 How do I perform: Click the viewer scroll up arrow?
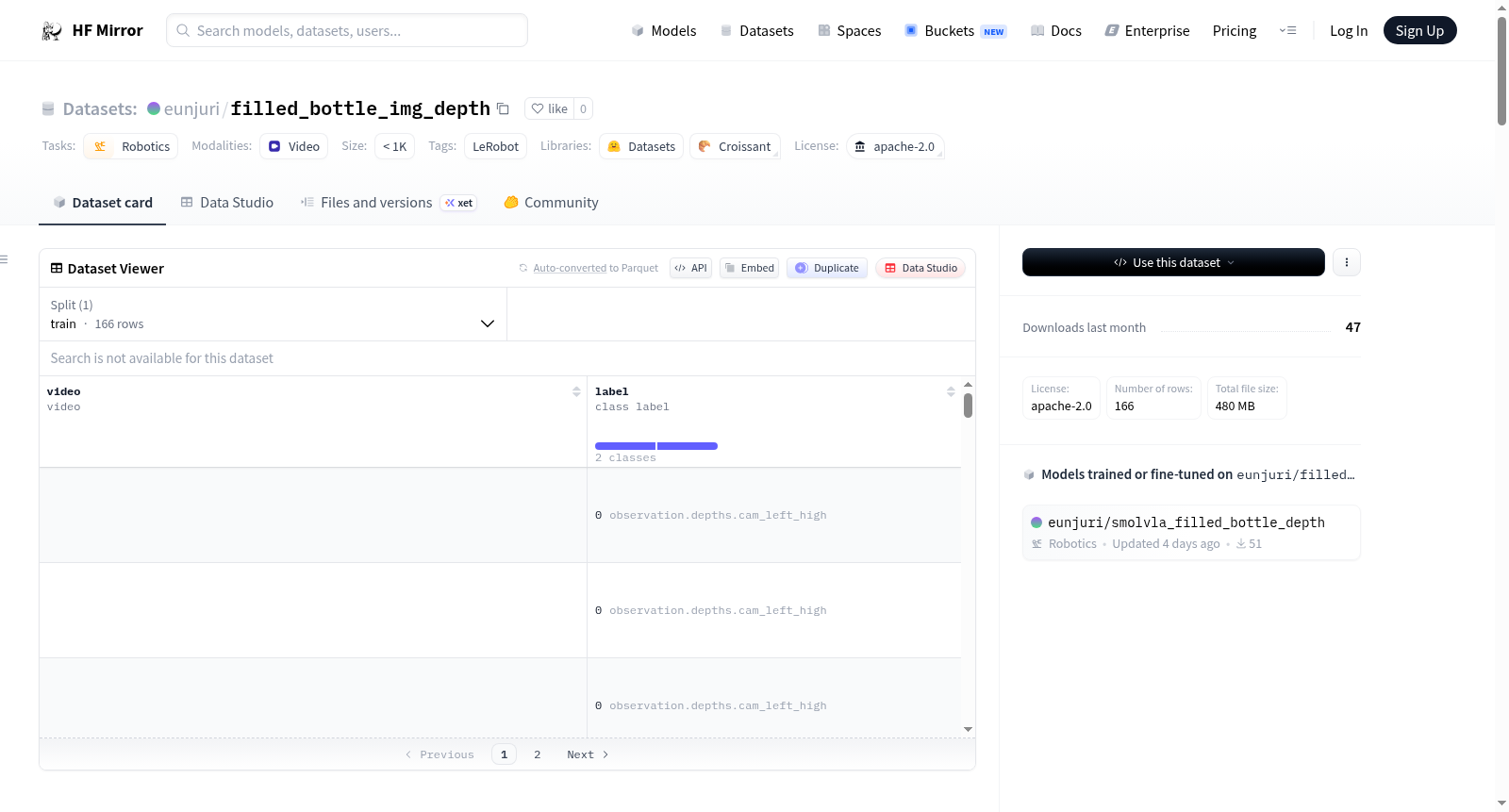968,385
